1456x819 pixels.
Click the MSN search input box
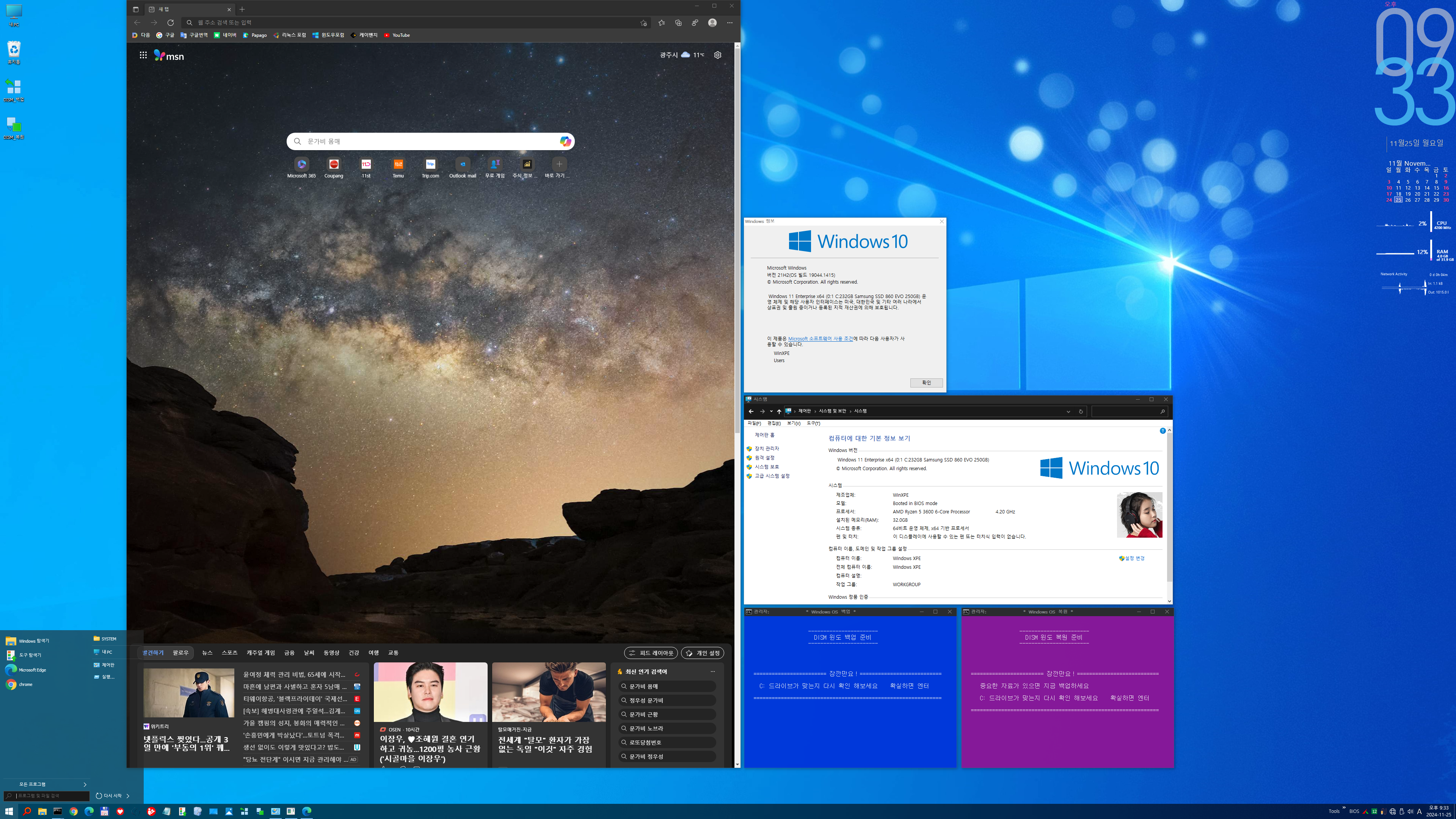(x=430, y=141)
